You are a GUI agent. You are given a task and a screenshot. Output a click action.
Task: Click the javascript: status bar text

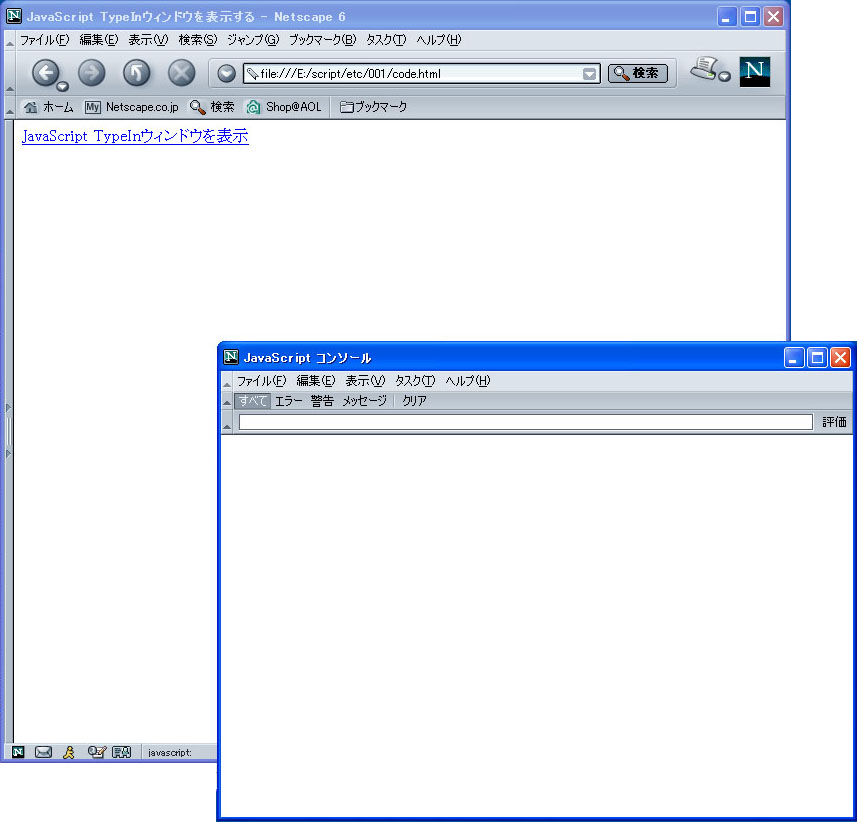(x=170, y=753)
